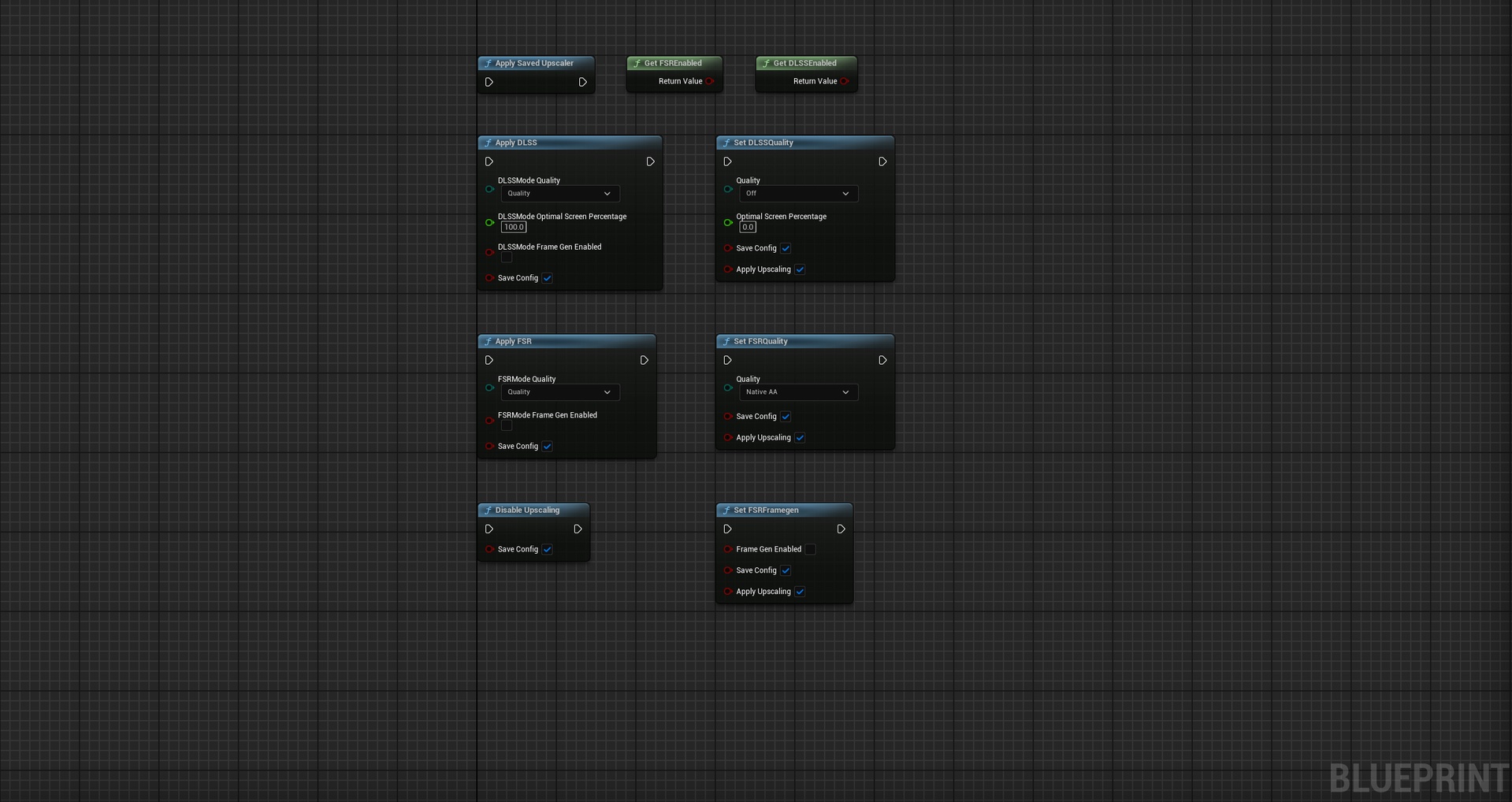Click the DLSSMode Optimal Screen Percentage pin
Viewport: 1512px width, 802px height.
[489, 223]
